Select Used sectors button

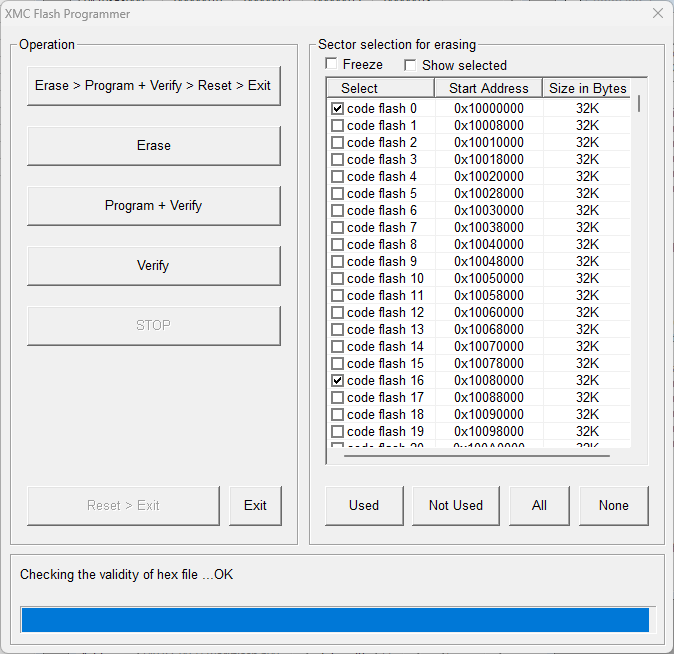(364, 506)
